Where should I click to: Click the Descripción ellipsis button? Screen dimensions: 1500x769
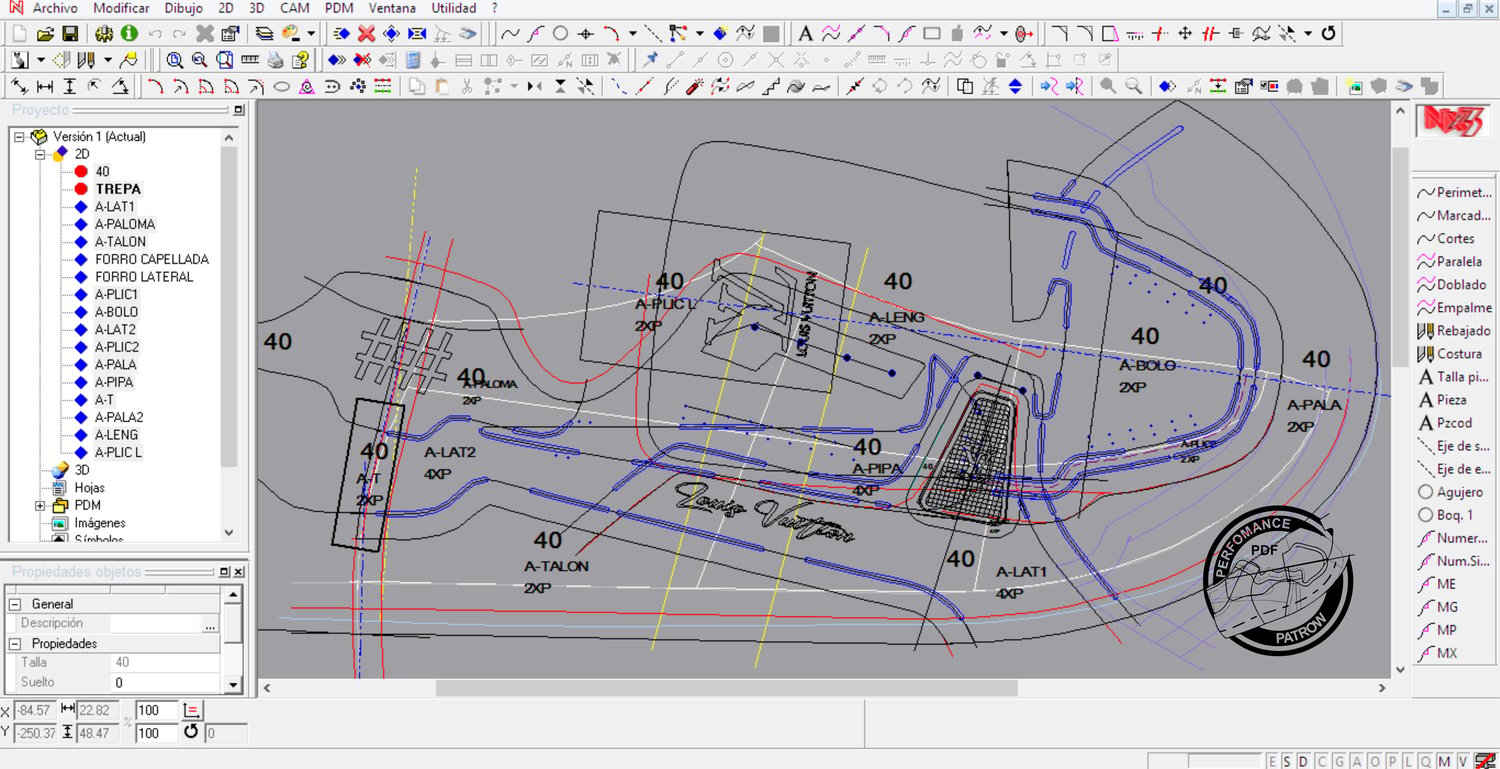point(210,624)
